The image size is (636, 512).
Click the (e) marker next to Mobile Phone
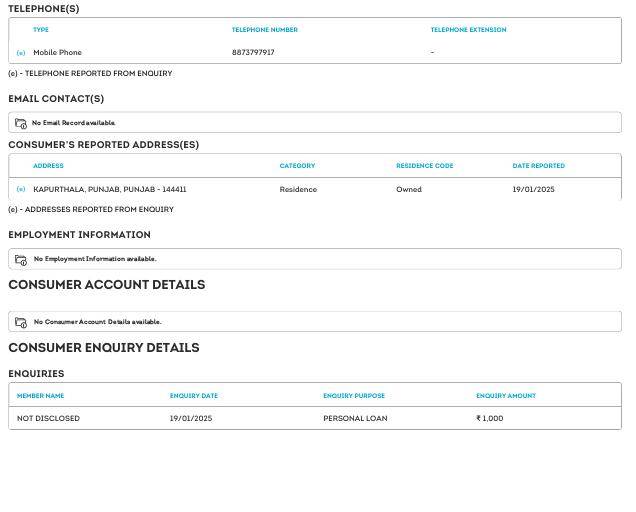21,52
